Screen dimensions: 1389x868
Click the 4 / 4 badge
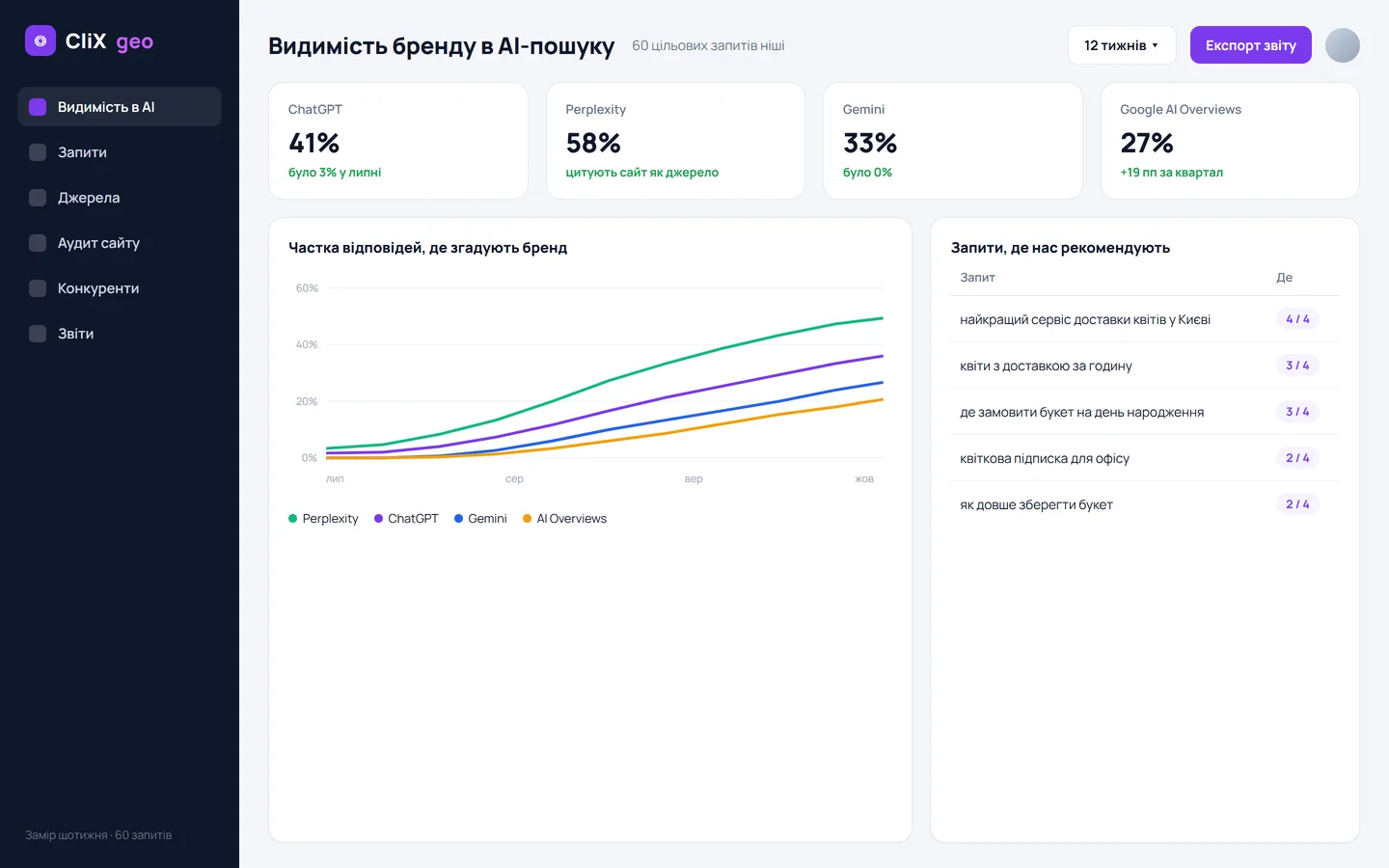1297,319
